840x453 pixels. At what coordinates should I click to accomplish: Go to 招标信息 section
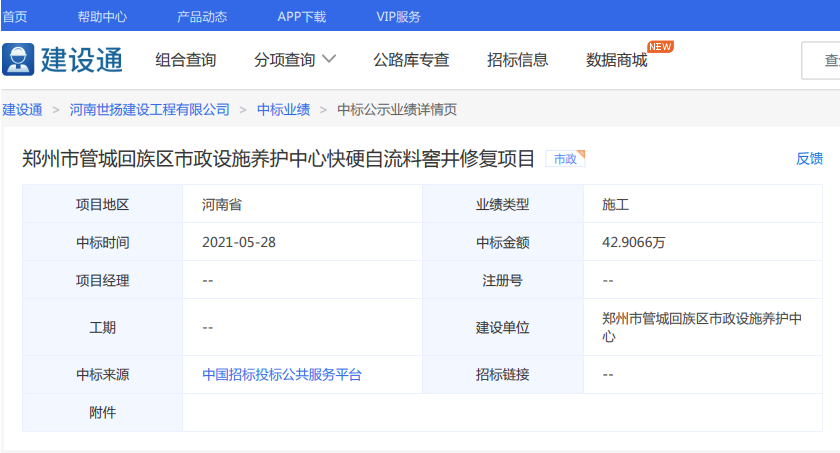[x=517, y=60]
